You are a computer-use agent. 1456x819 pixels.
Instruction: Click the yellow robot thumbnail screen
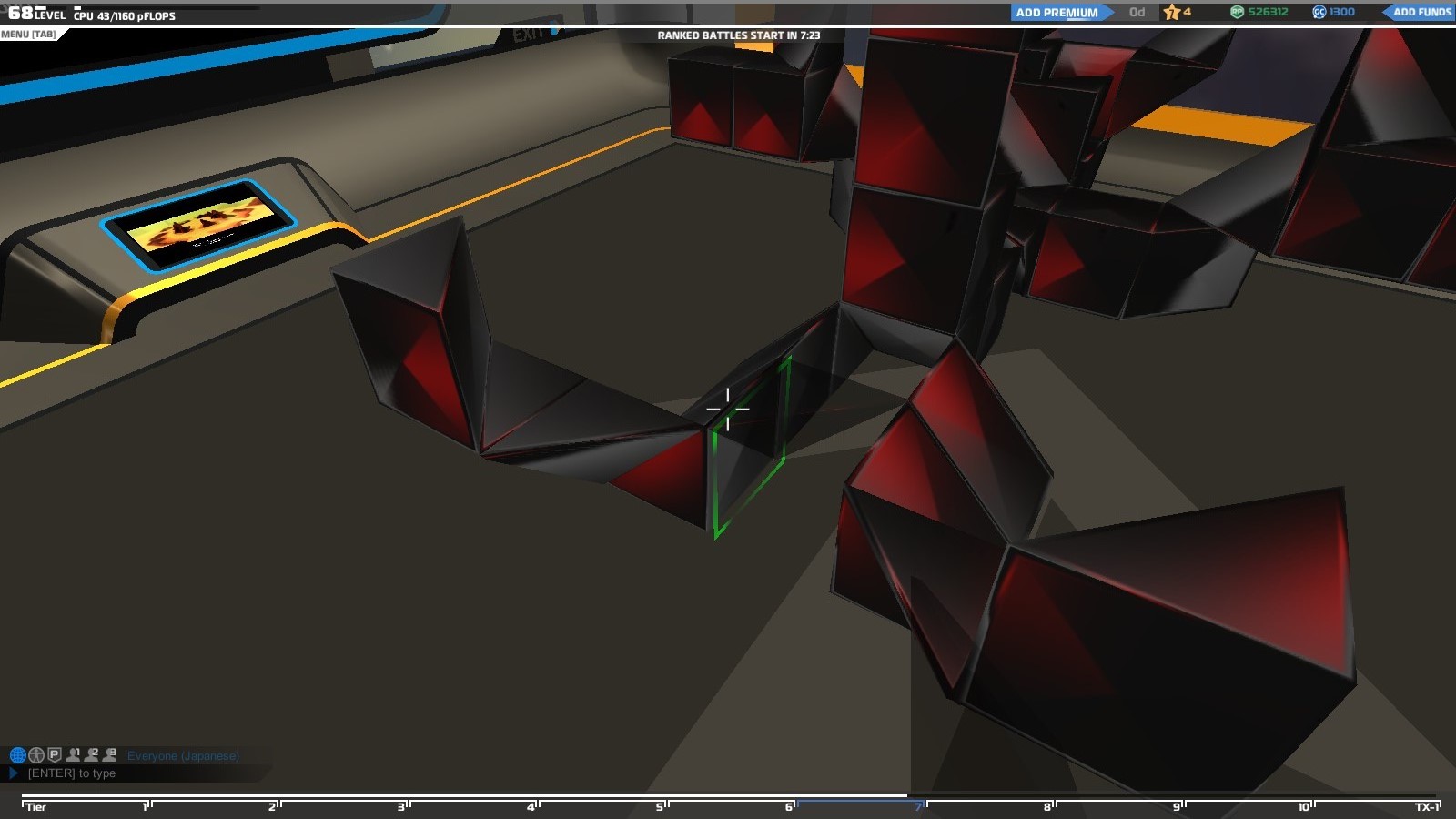coord(198,224)
